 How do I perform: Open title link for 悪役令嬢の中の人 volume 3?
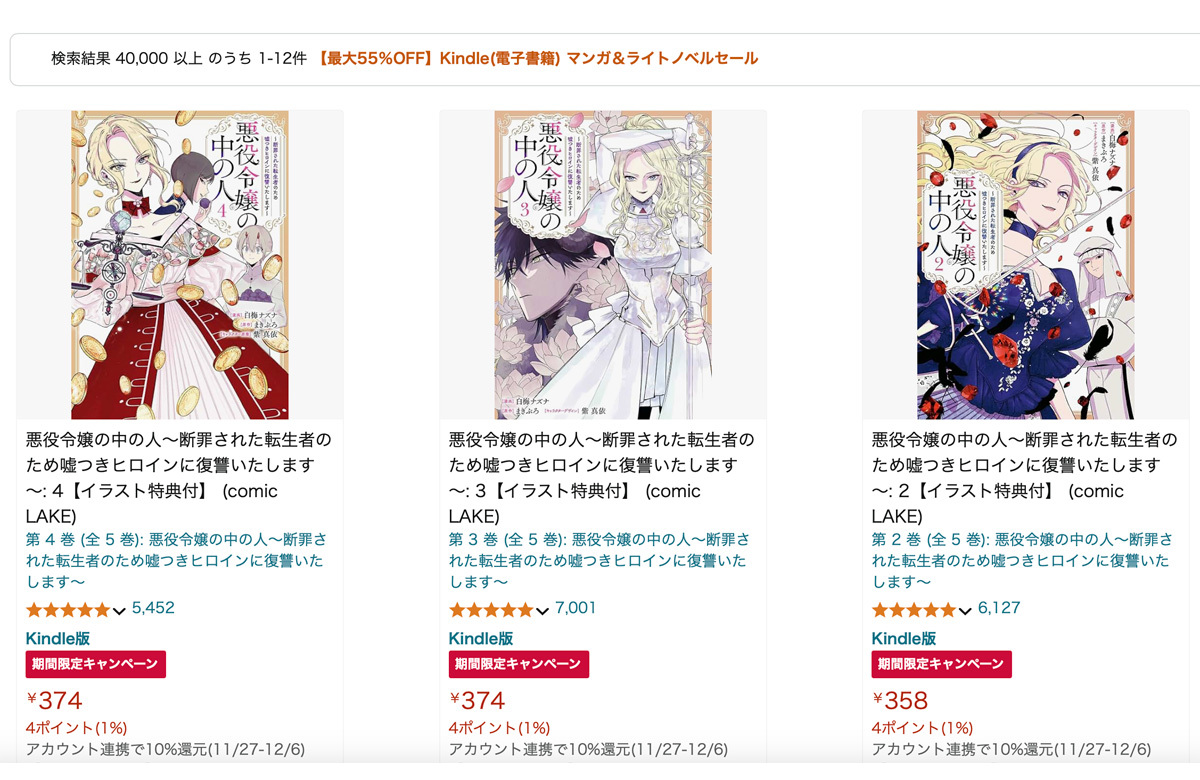coord(601,478)
